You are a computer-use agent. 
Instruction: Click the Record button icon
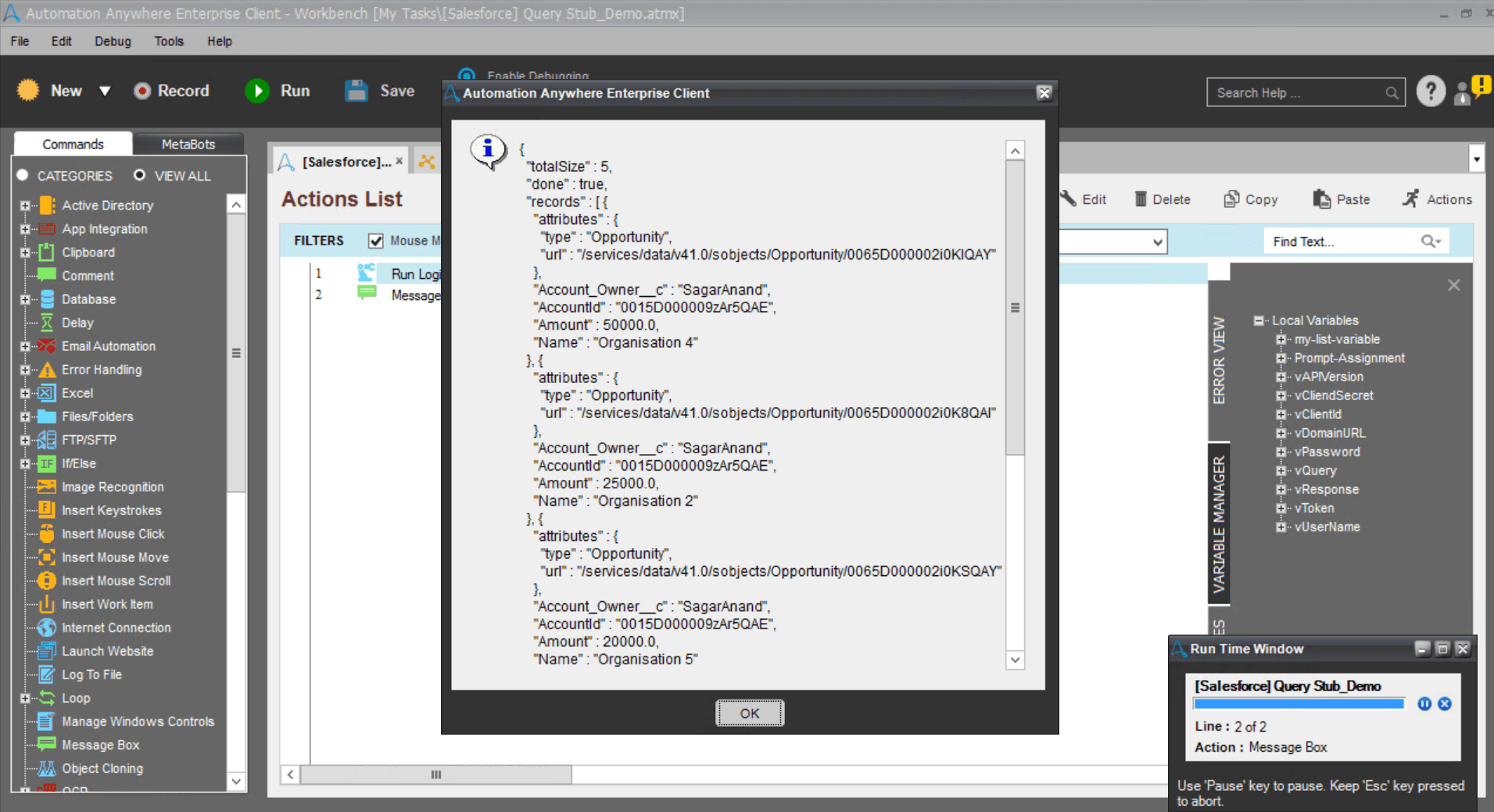[142, 91]
